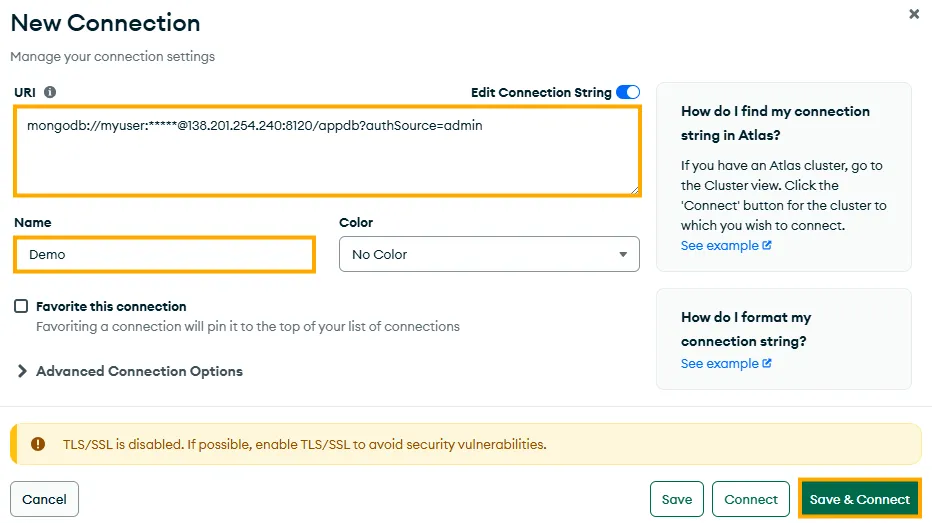Click the URI info icon
The height and width of the screenshot is (523, 932).
[x=51, y=92]
